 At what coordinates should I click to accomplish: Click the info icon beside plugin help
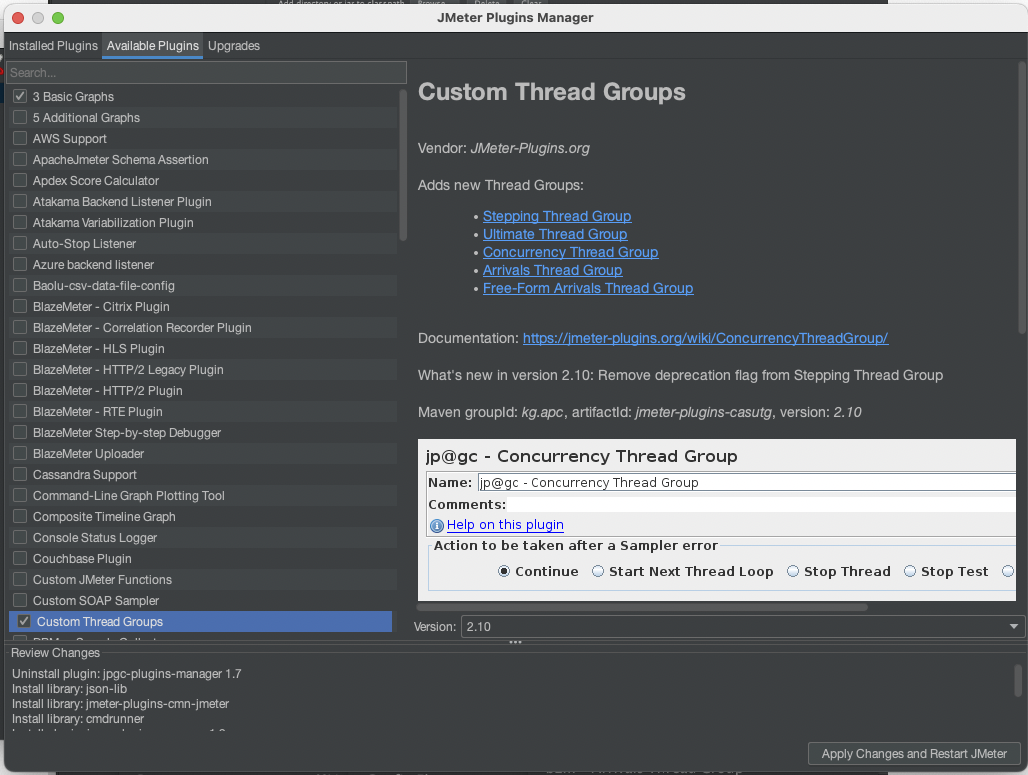pyautogui.click(x=437, y=526)
